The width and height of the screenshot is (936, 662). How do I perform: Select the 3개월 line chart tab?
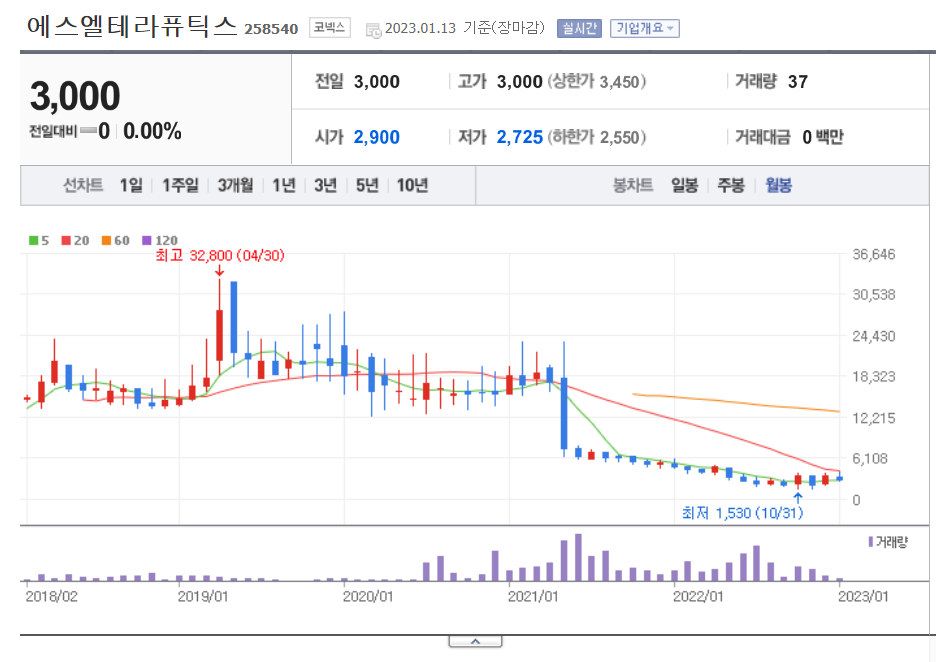point(235,185)
